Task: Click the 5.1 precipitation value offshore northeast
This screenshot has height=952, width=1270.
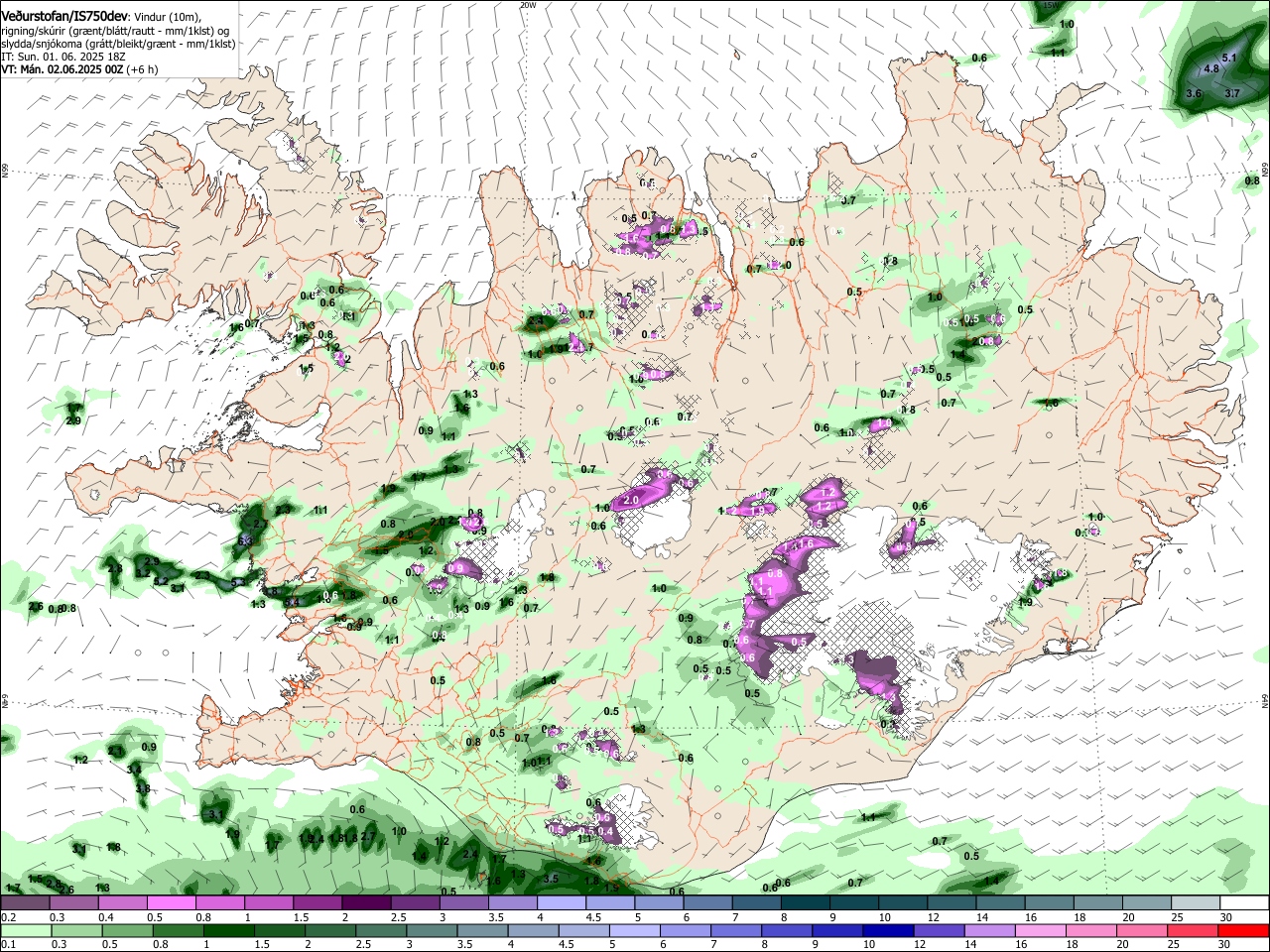Action: pos(1229,58)
